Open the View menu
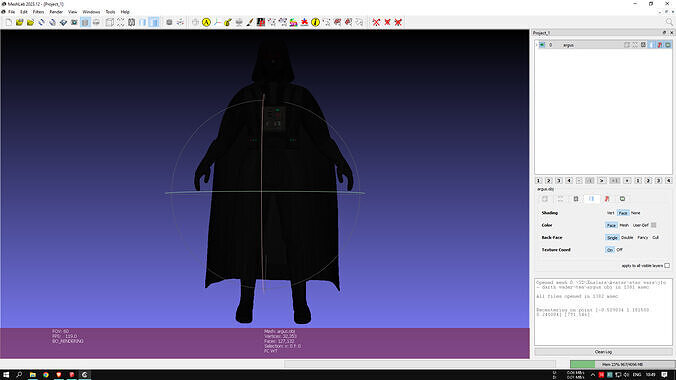The height and width of the screenshot is (380, 676). tap(72, 12)
